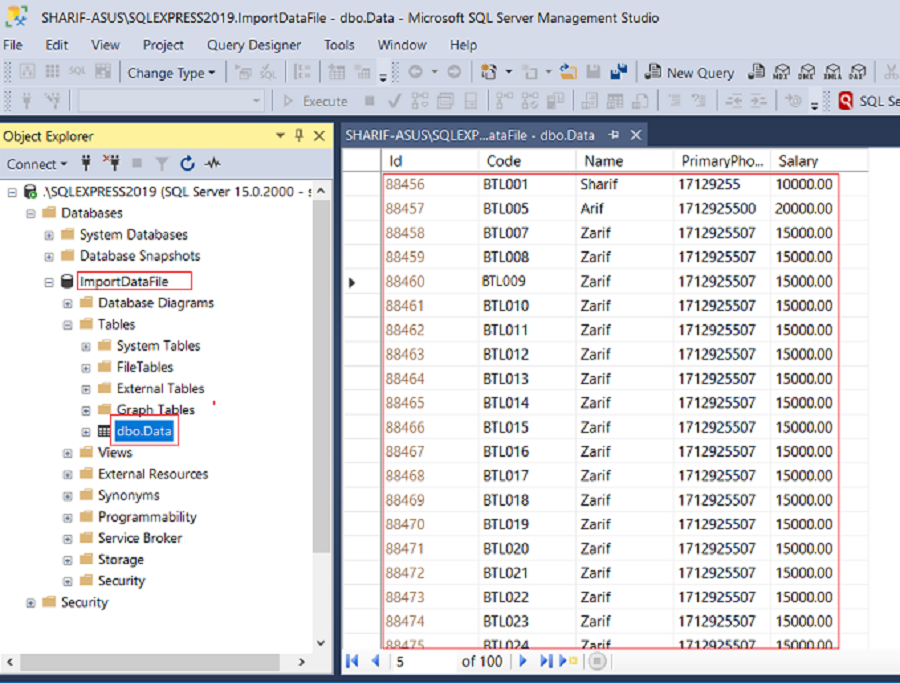Image resolution: width=900 pixels, height=683 pixels.
Task: Open a new DMX query
Action: pos(806,72)
